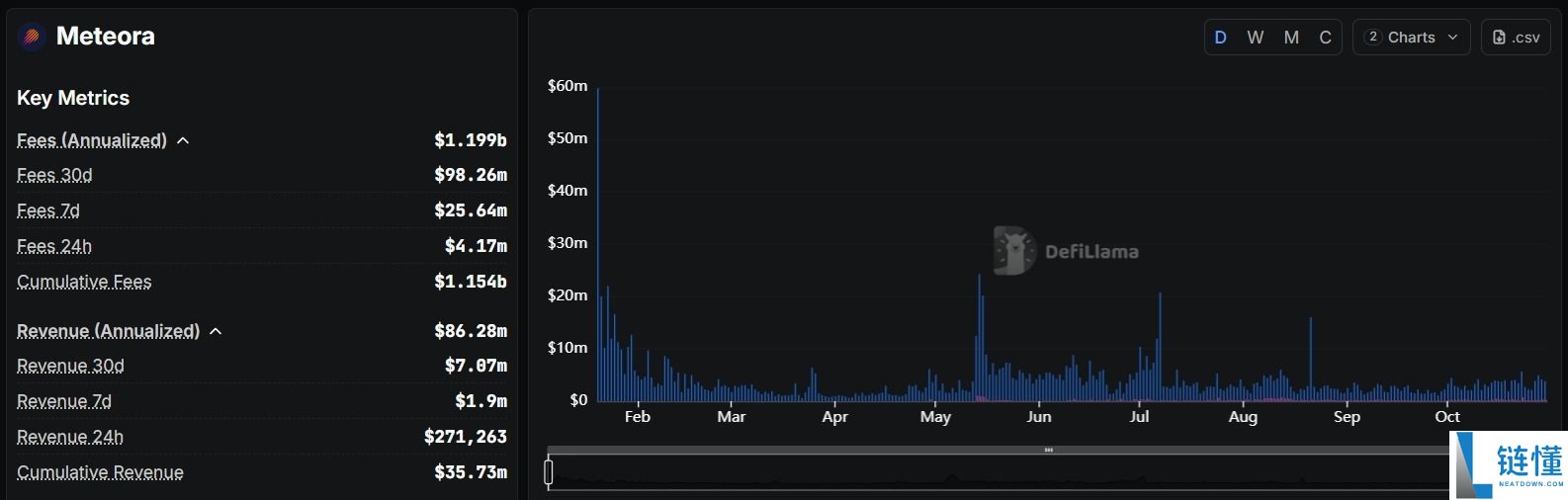
Task: Click the $86.28m annualized revenue value
Action: point(471,331)
